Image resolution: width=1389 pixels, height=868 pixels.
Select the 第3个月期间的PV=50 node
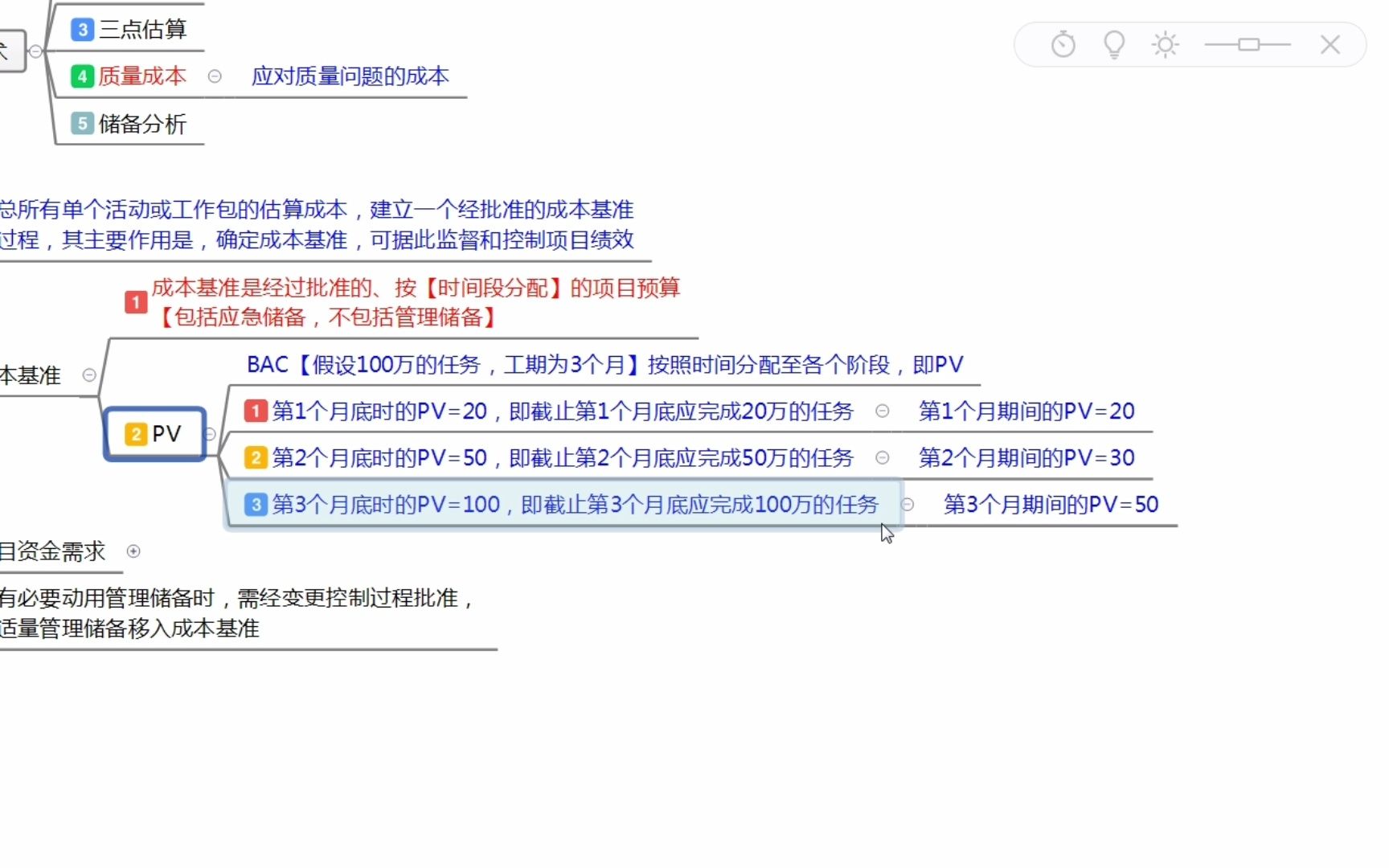1051,504
